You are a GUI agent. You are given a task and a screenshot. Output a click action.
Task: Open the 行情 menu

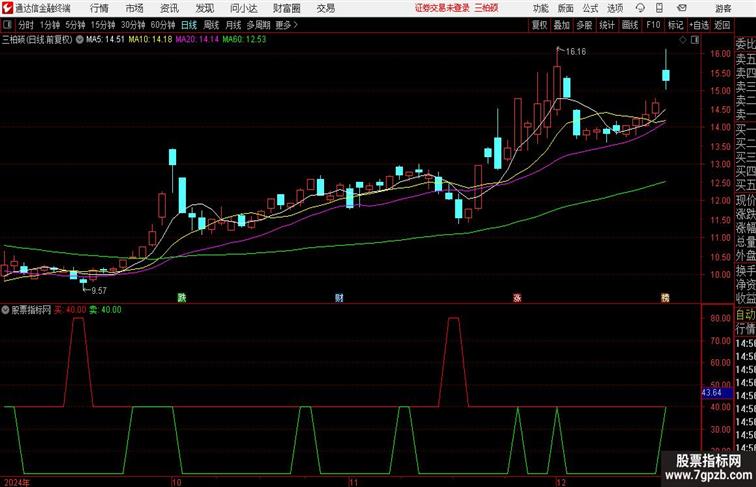point(99,8)
